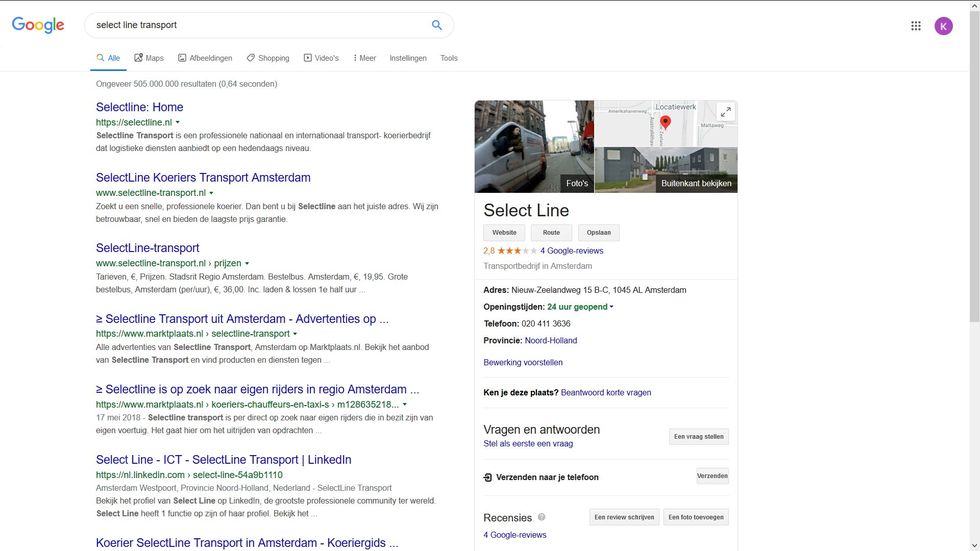Viewport: 980px width, 551px height.
Task: Click the Route button
Action: [551, 232]
